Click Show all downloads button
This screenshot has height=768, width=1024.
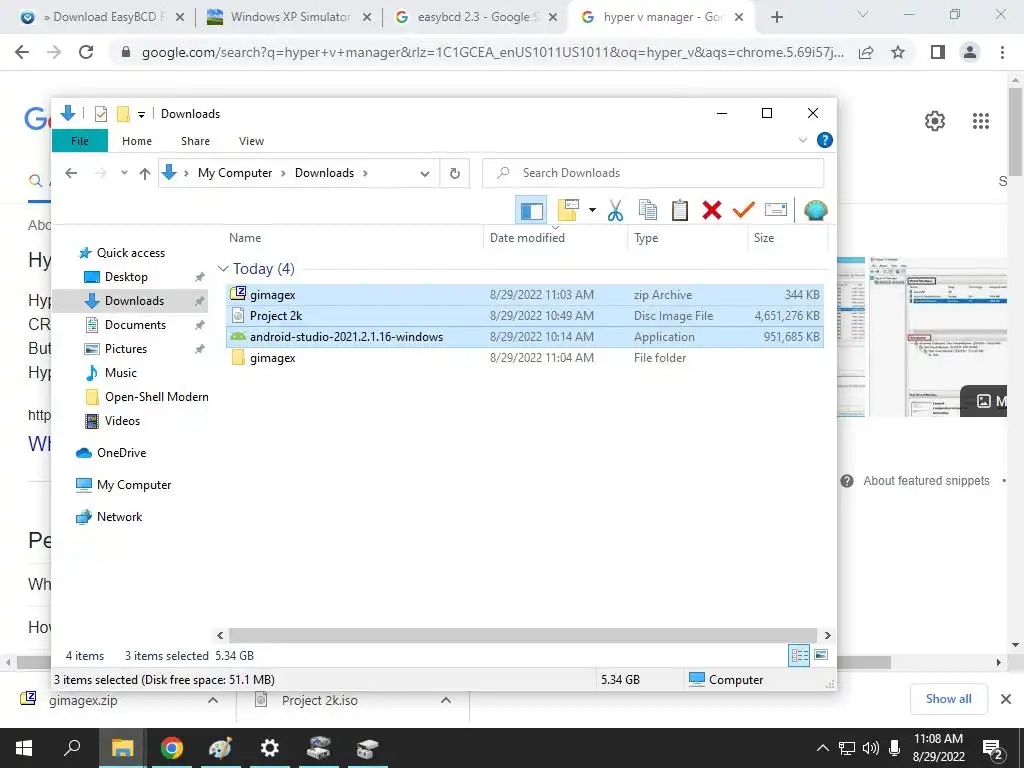click(948, 699)
